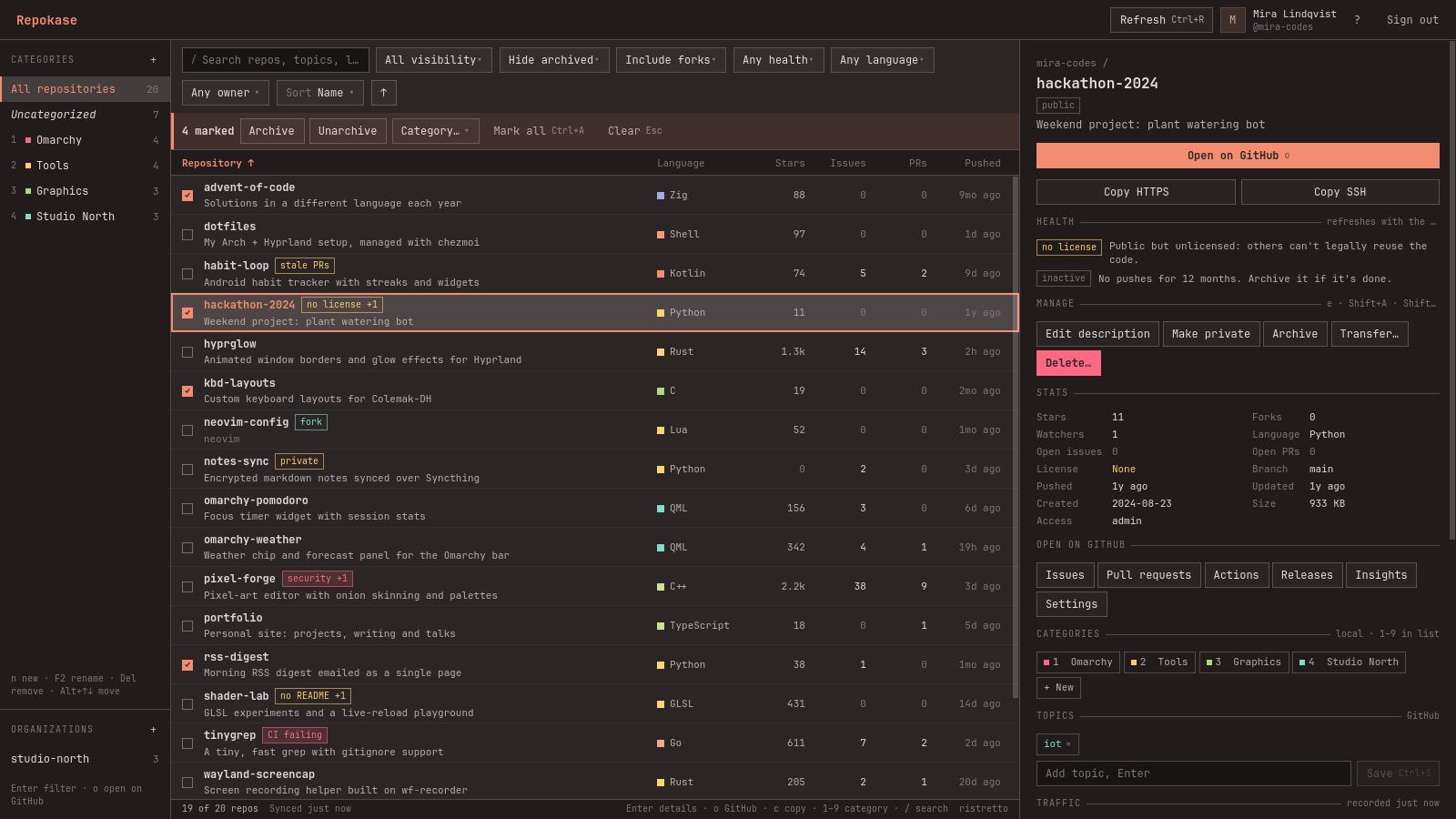Remove the iot topic tag
Screen dimensions: 1456x819
(x=1068, y=744)
